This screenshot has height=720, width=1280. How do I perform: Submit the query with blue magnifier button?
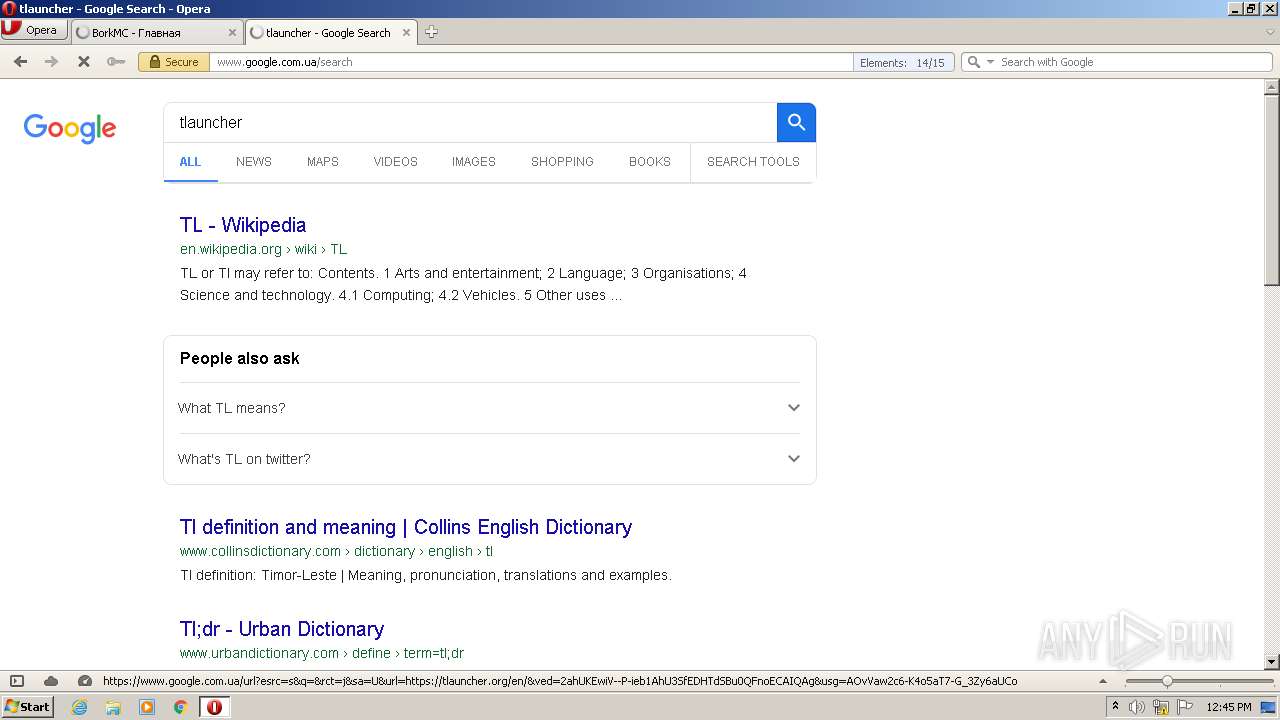tap(796, 122)
